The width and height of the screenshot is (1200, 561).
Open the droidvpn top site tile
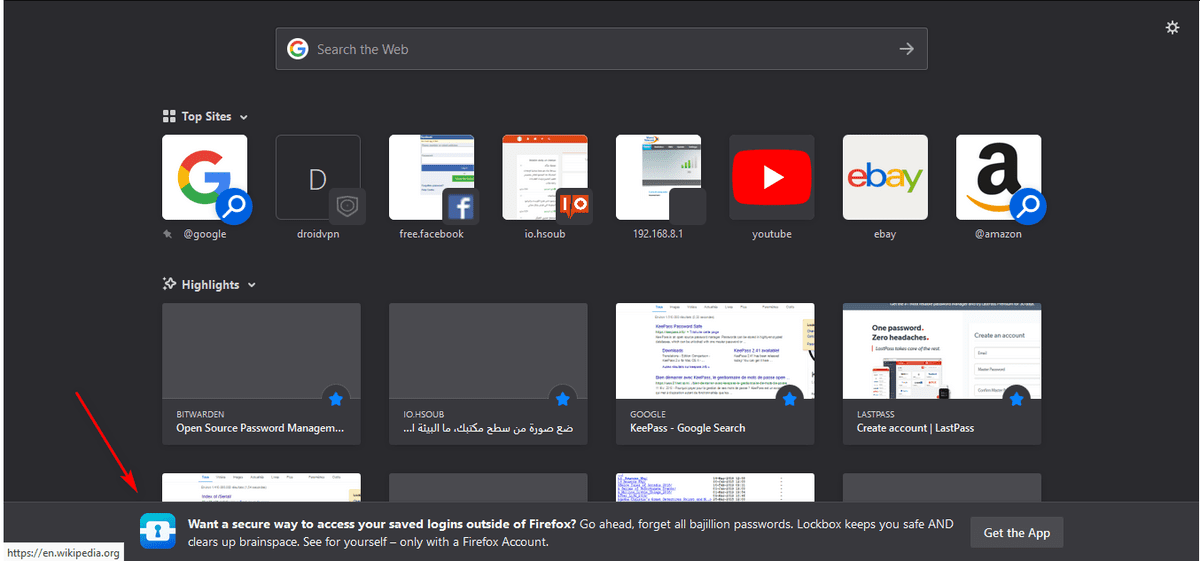coord(318,178)
